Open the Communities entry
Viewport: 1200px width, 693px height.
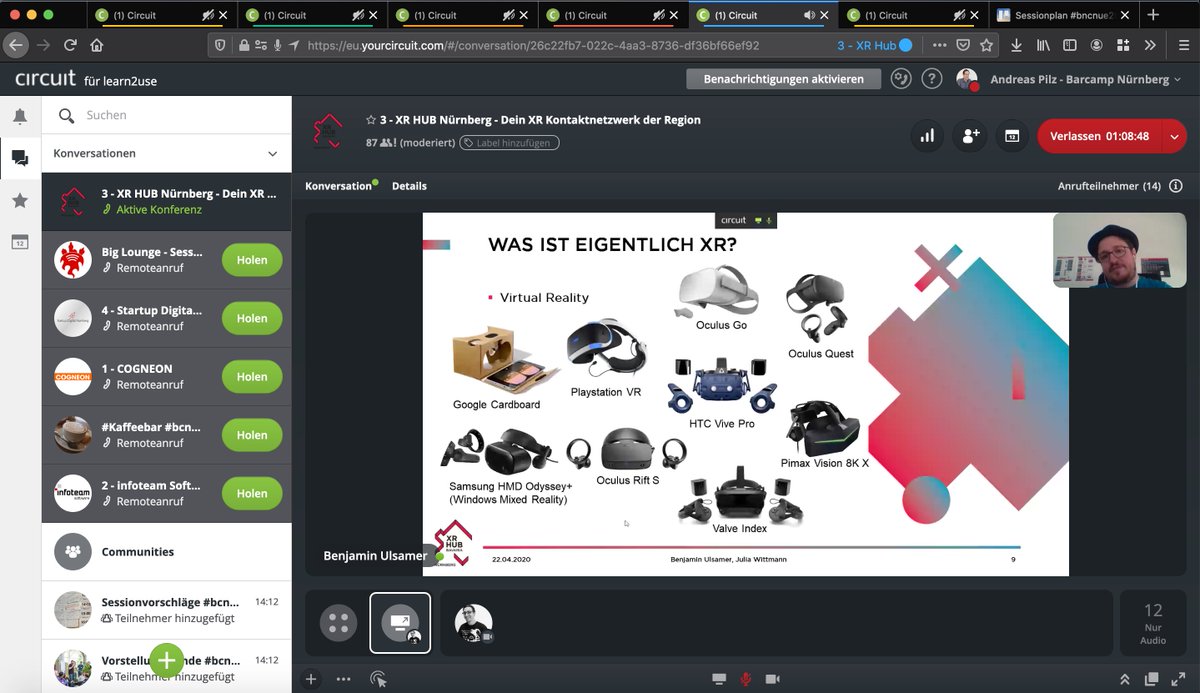pyautogui.click(x=167, y=552)
